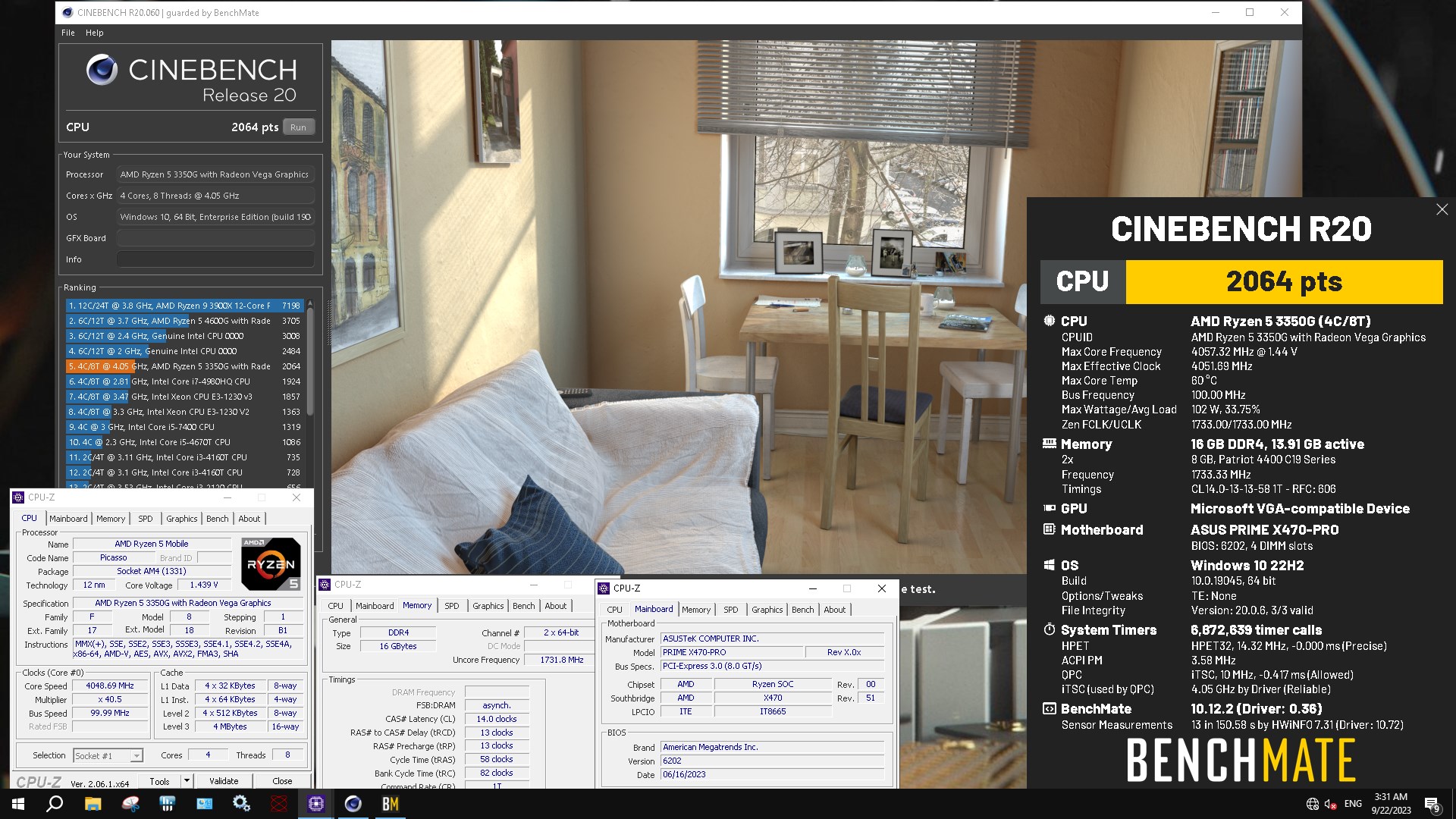
Task: Click the CPU-Z CPU window title icon
Action: click(x=19, y=497)
